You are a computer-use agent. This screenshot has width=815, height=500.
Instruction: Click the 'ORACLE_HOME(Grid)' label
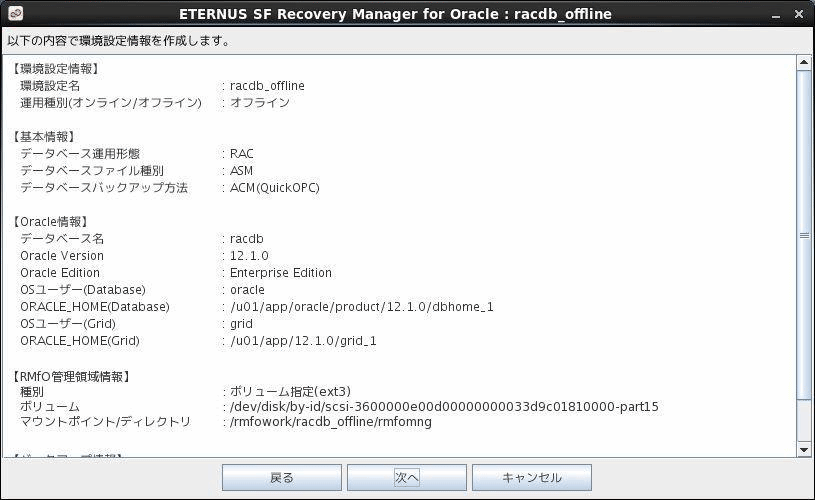tap(80, 341)
